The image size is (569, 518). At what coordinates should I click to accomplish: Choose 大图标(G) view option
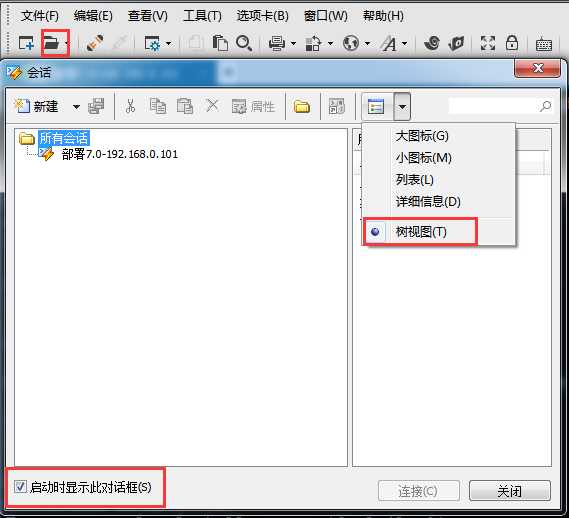(422, 136)
